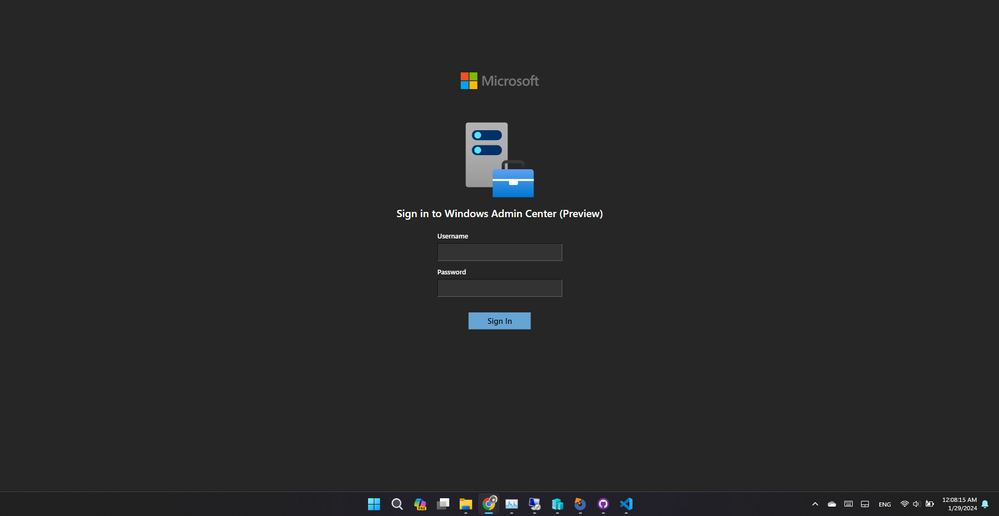999x516 pixels.
Task: Open taskbar Search
Action: 397,504
